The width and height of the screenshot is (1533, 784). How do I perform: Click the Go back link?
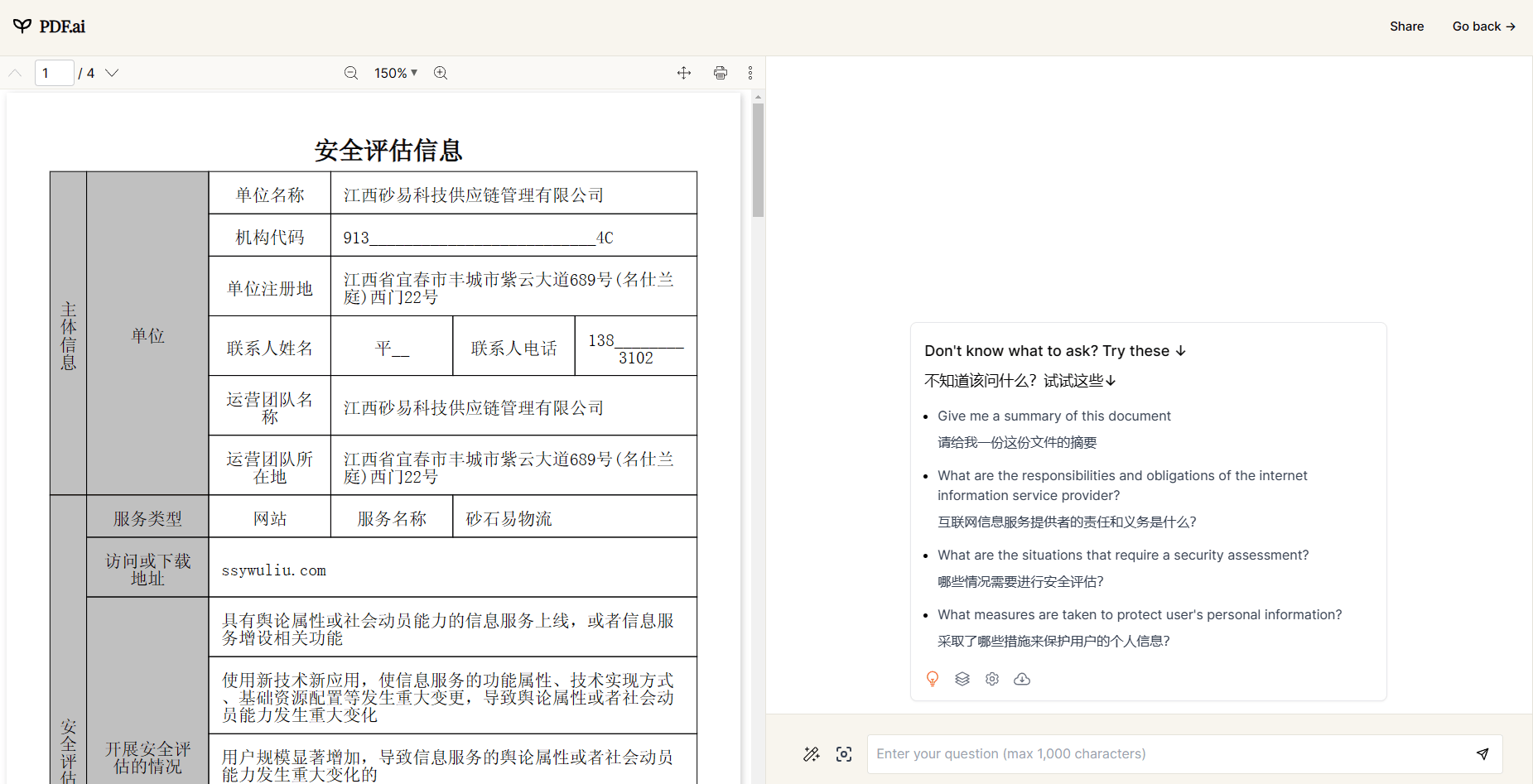[1483, 26]
